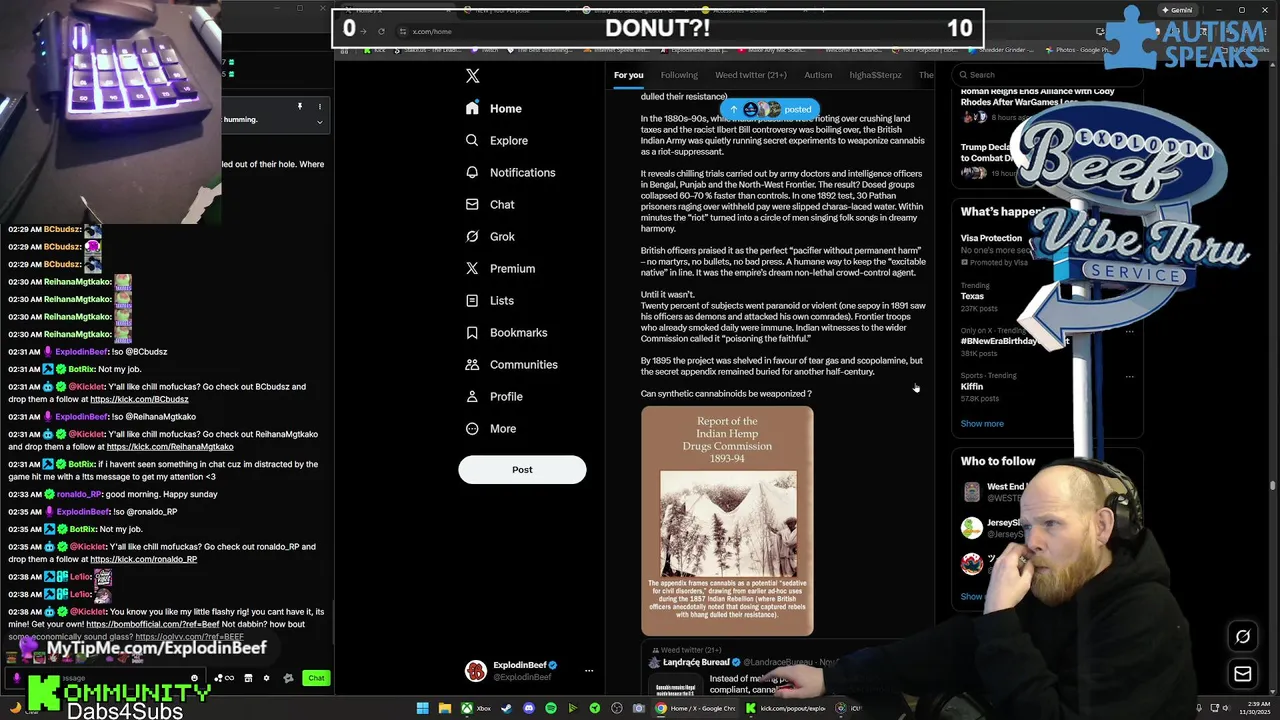Open Premium in X sidebar
The image size is (1280, 720).
[500, 268]
